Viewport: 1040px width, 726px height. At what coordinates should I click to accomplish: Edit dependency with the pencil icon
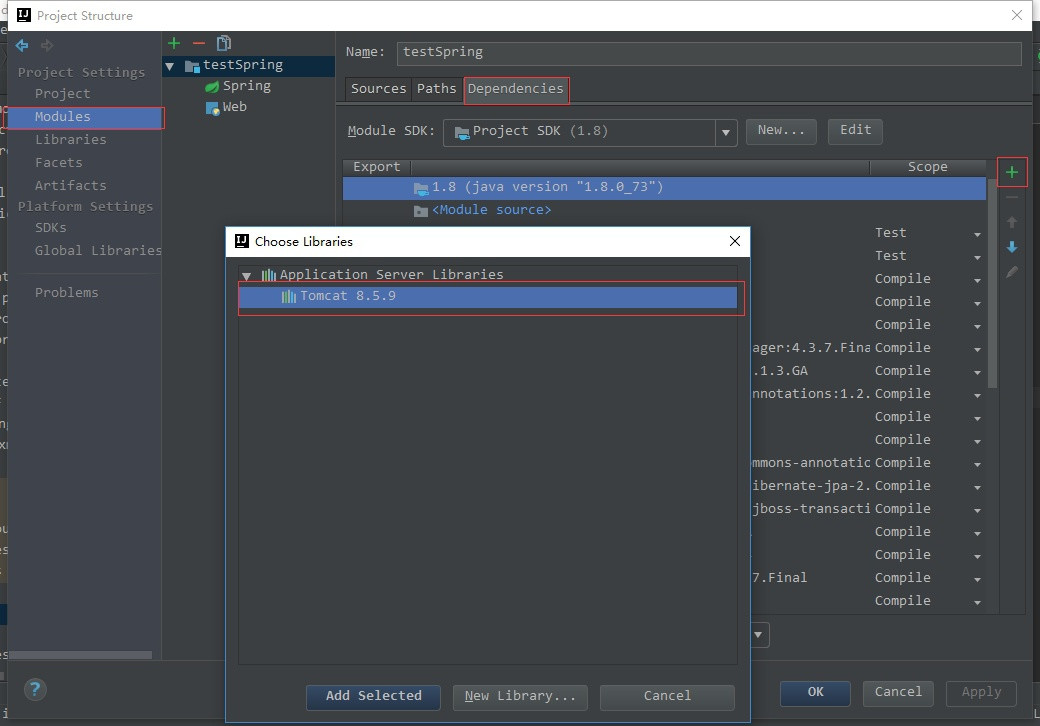[x=1011, y=272]
